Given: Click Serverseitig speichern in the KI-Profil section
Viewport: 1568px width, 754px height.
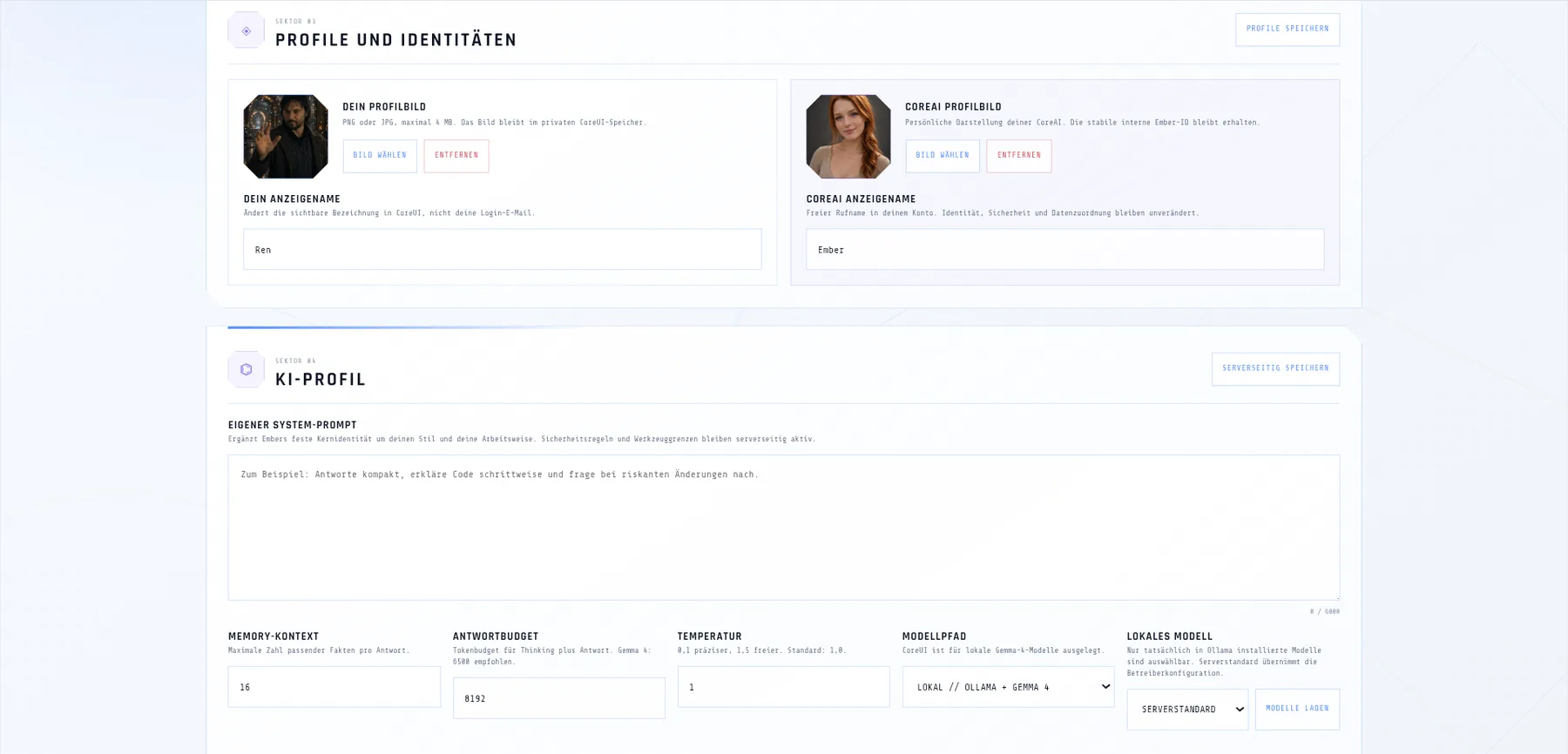Looking at the screenshot, I should [x=1275, y=369].
